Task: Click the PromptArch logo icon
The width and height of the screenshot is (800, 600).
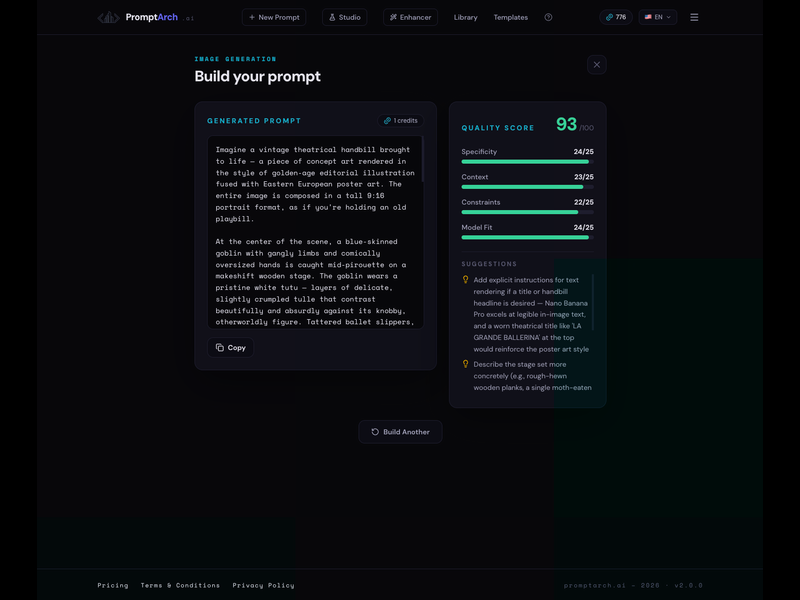Action: 108,17
